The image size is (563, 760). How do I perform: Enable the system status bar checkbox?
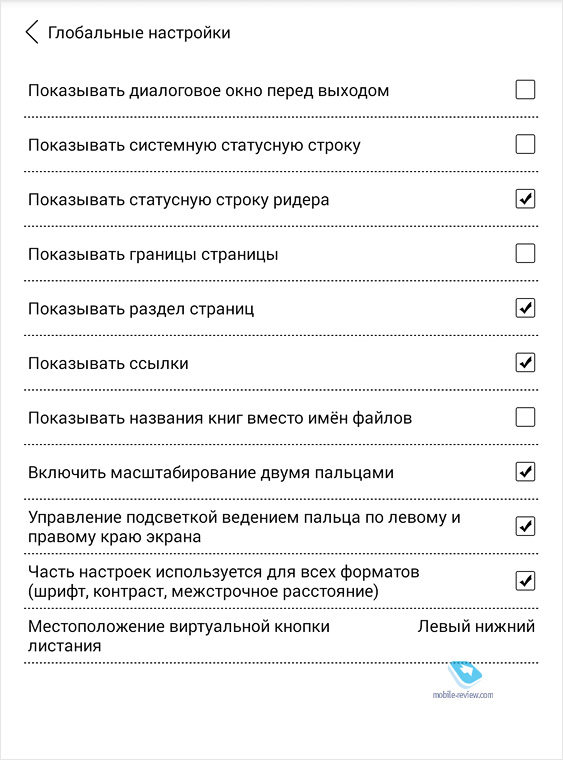[x=525, y=144]
